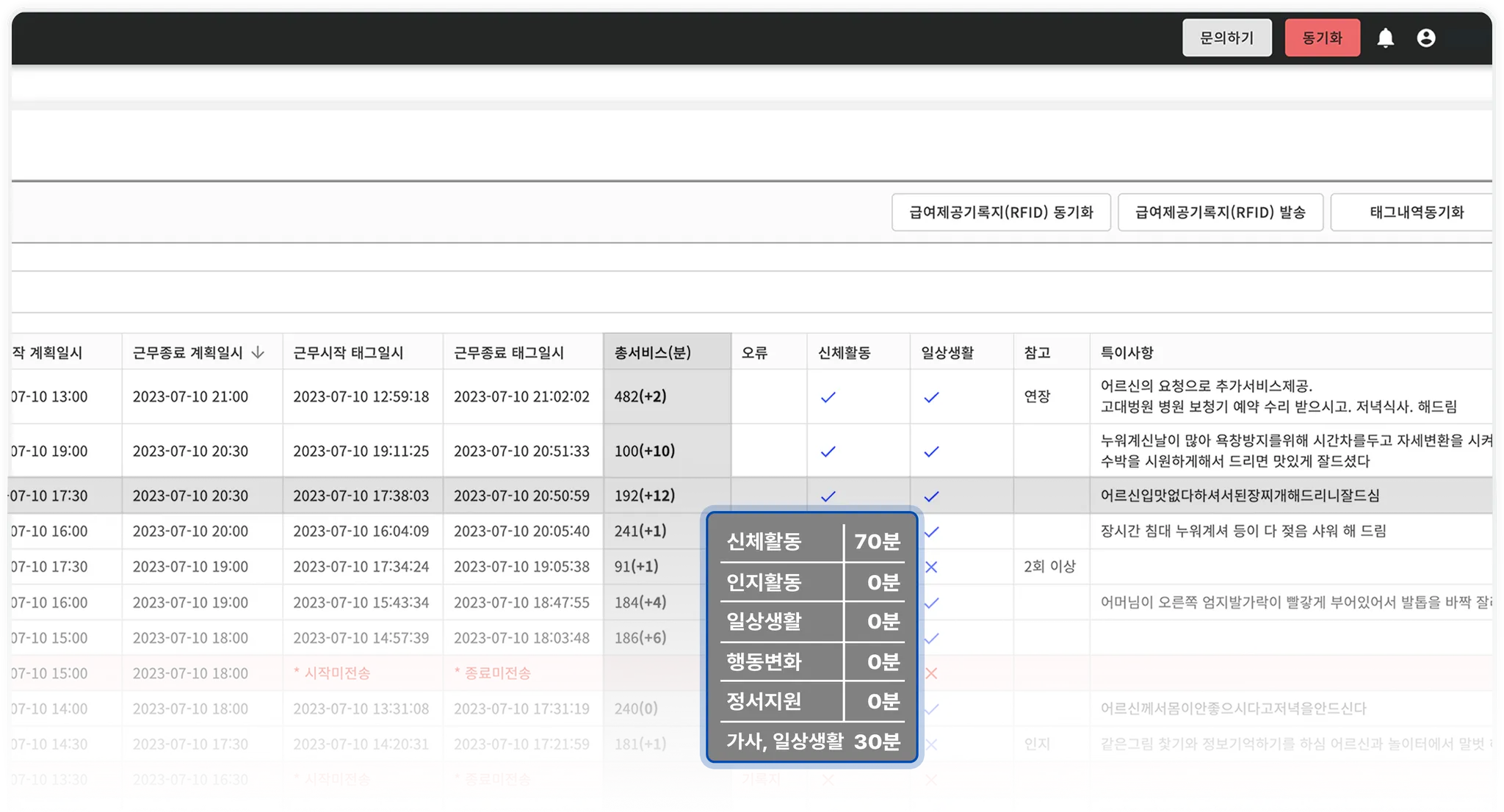Click blue X in 일상생활 for 91(+1) row

click(x=931, y=567)
